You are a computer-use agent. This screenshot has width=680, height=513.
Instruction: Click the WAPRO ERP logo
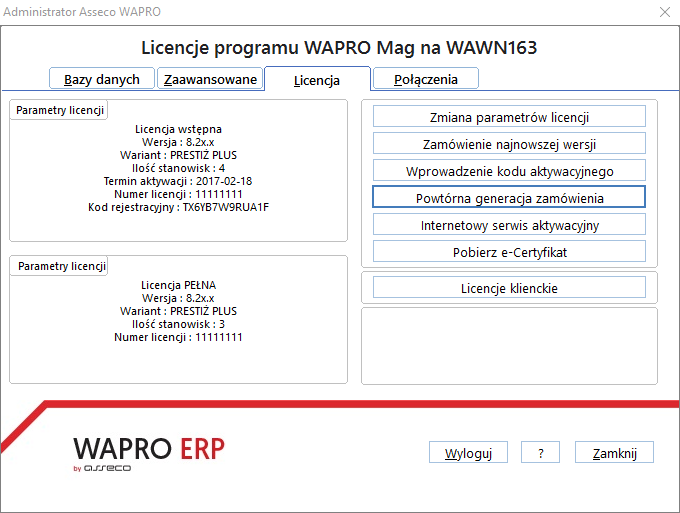point(149,453)
